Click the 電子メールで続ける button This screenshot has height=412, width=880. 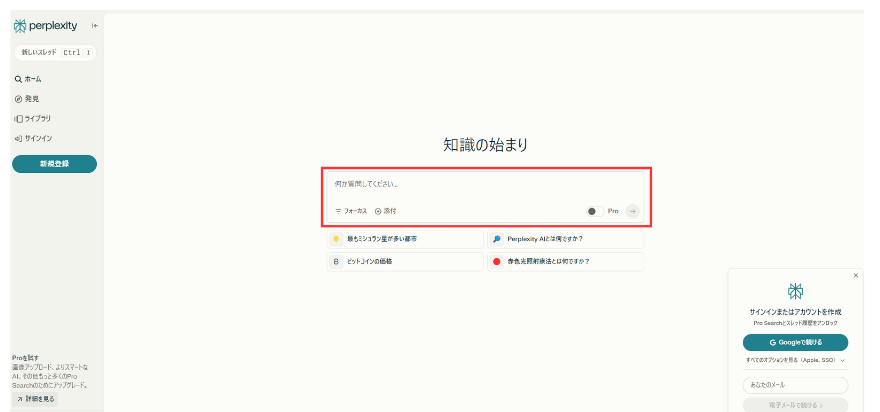(795, 405)
